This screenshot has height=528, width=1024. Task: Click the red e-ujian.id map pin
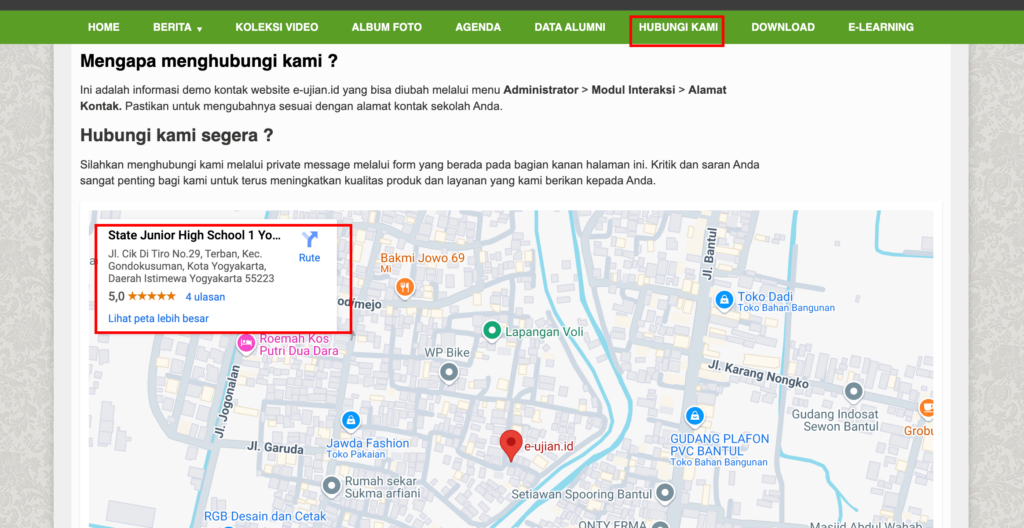click(511, 445)
